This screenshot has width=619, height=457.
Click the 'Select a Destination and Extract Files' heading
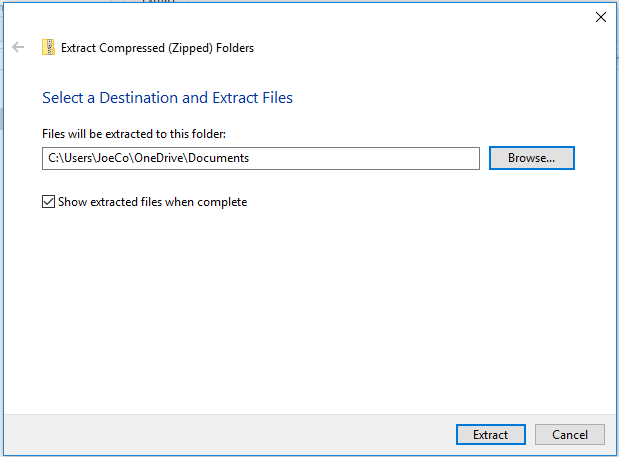[167, 98]
